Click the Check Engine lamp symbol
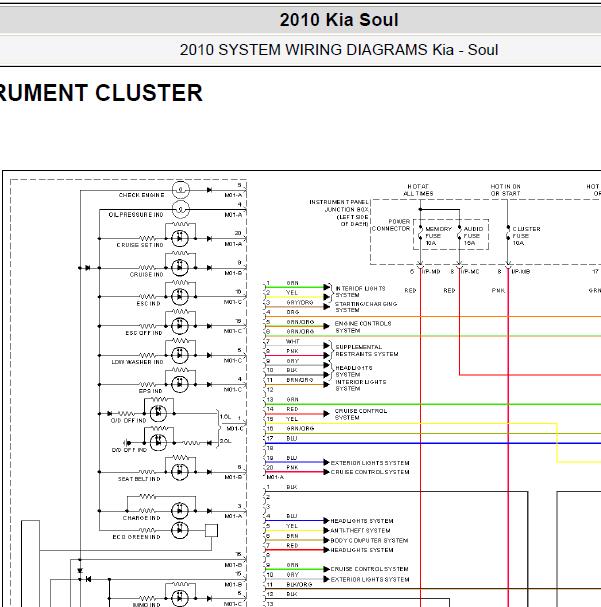Viewport: 601px width, 607px height. pyautogui.click(x=180, y=190)
